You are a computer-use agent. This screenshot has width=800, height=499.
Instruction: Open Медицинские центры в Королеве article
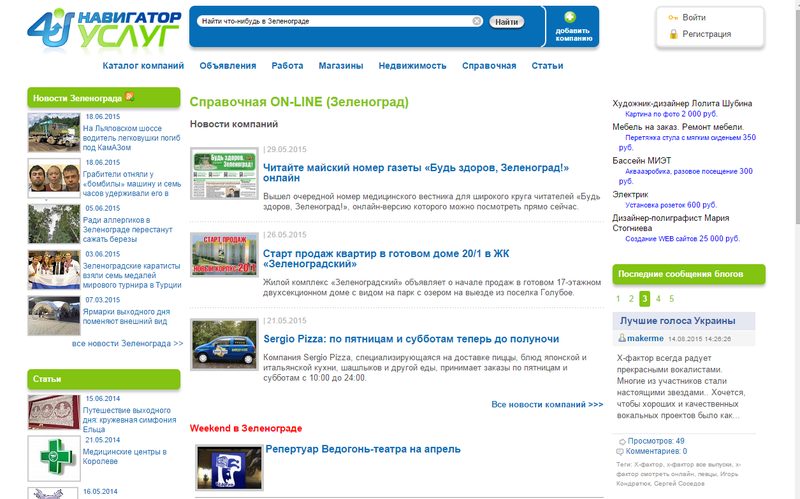pos(124,456)
